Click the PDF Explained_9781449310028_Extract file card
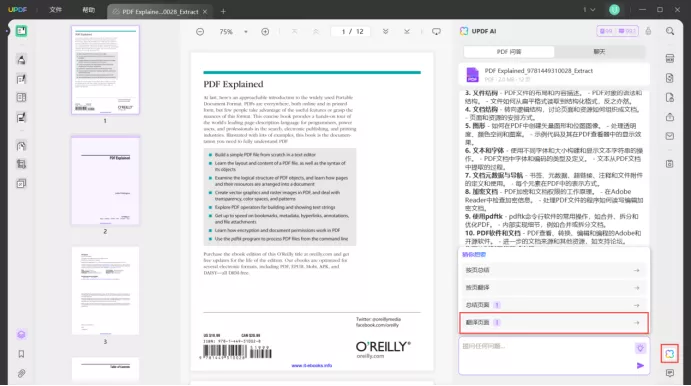 pyautogui.click(x=554, y=74)
